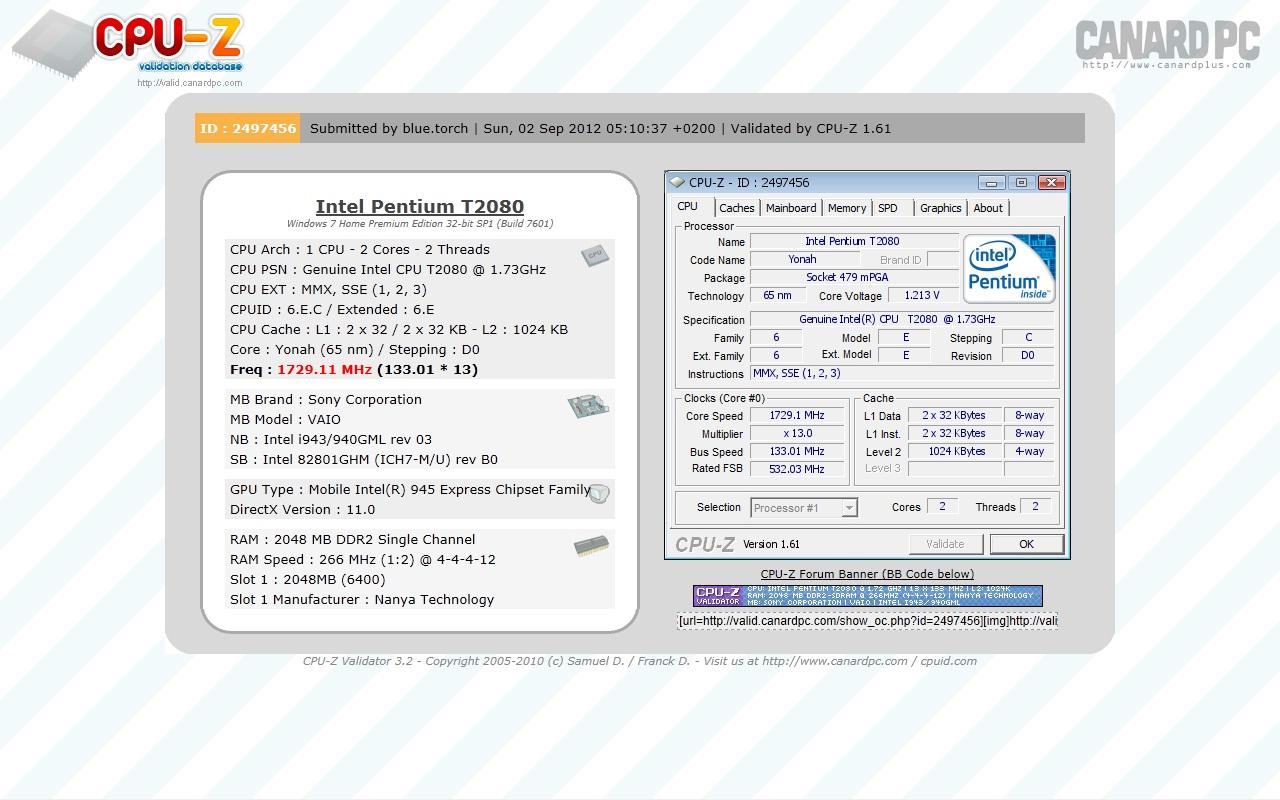Maximize the CPU-Z window

(1021, 182)
